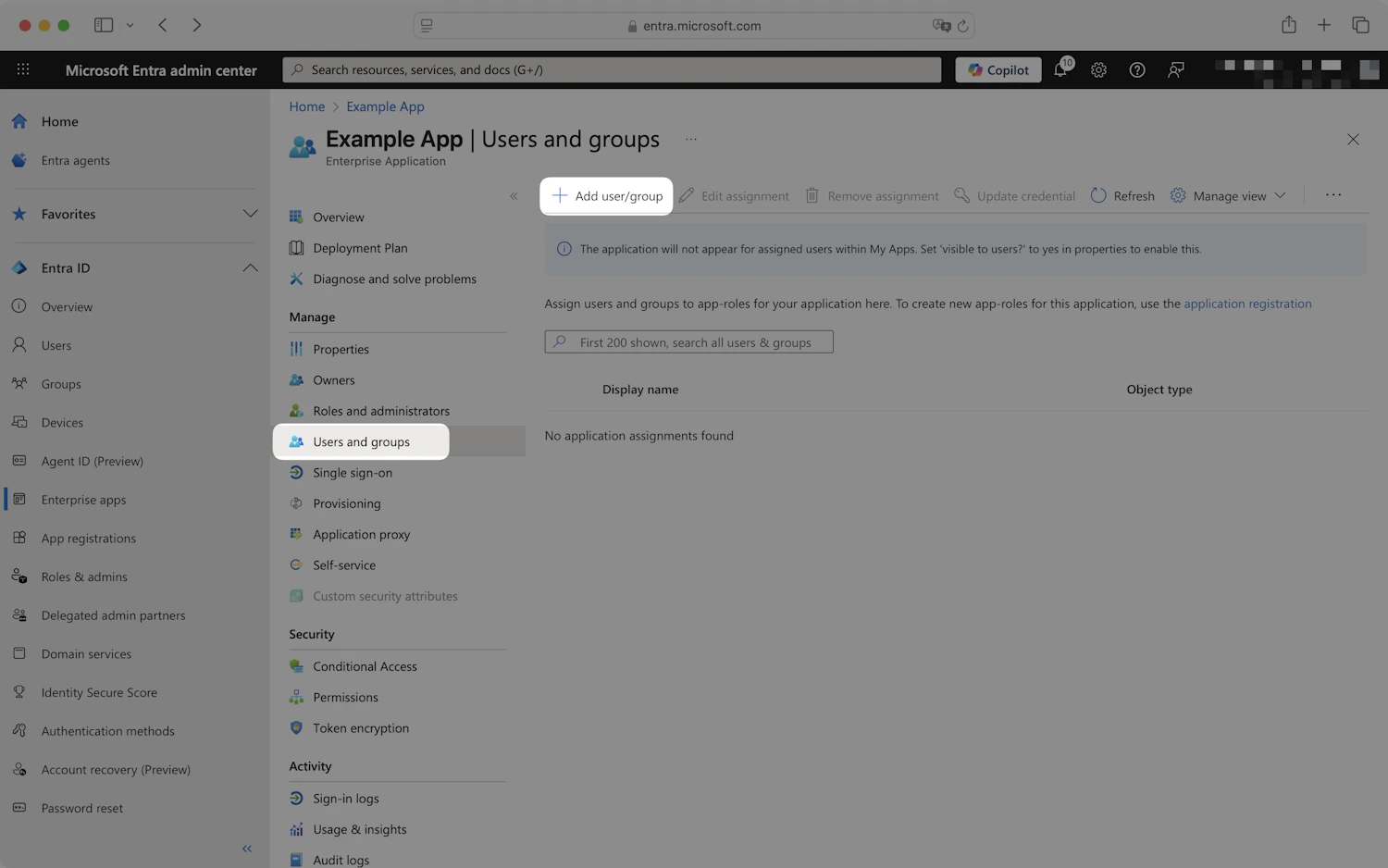Refresh the assignments list
This screenshot has width=1388, height=868.
point(1122,196)
